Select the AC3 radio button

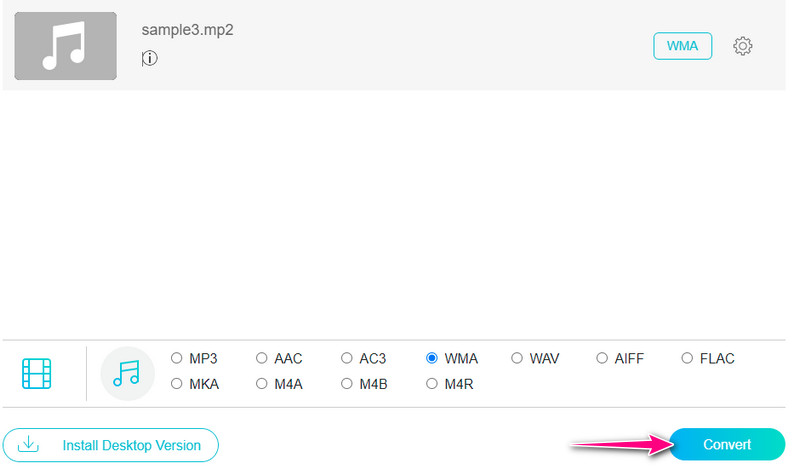[347, 358]
